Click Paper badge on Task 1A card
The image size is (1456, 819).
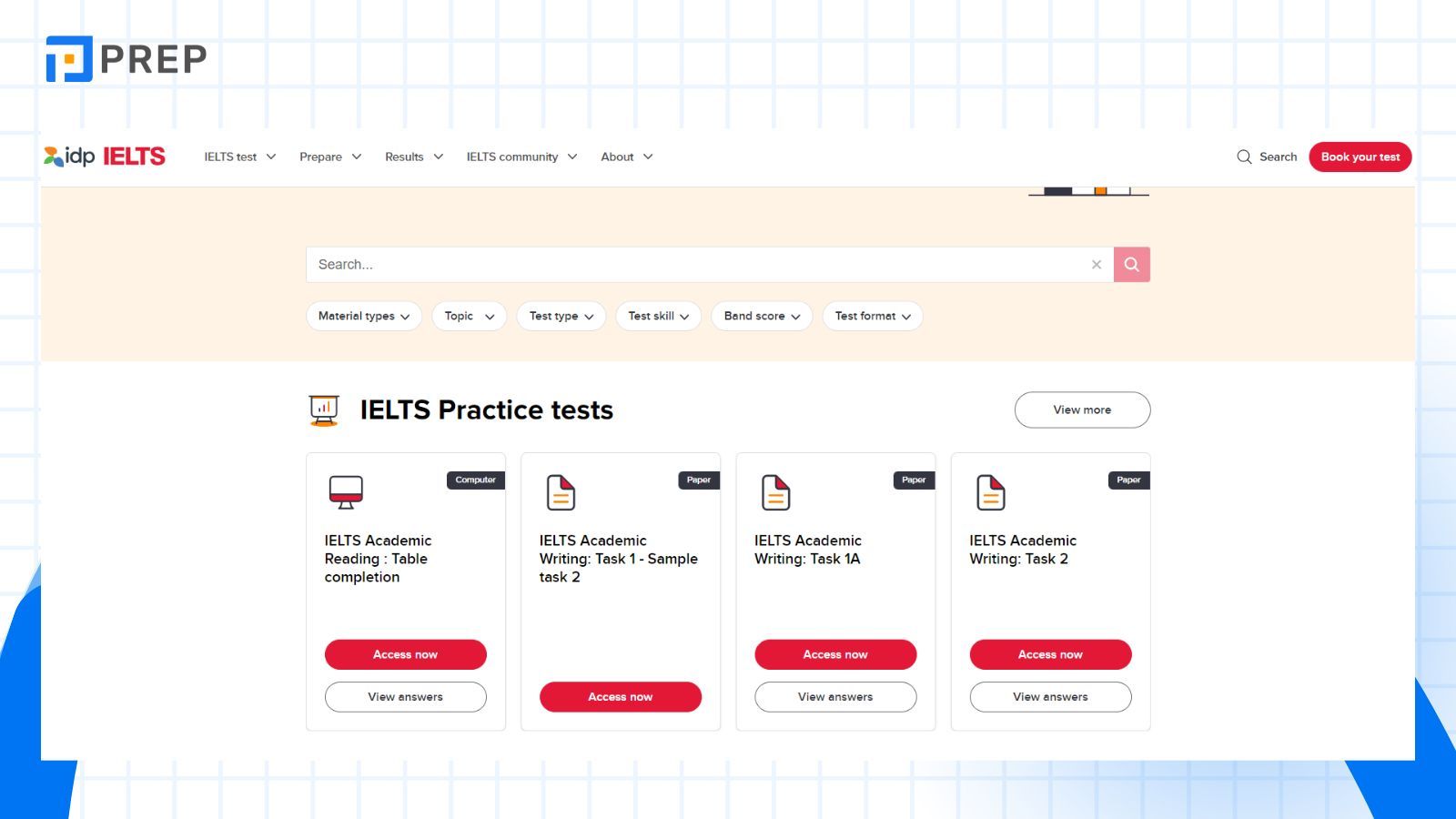[914, 480]
